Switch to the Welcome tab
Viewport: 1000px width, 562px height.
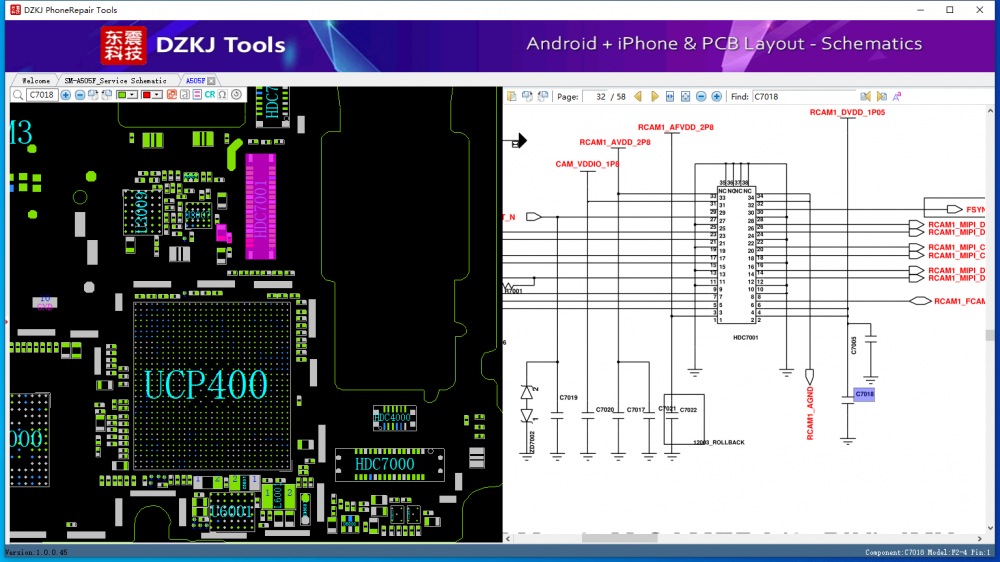(35, 80)
